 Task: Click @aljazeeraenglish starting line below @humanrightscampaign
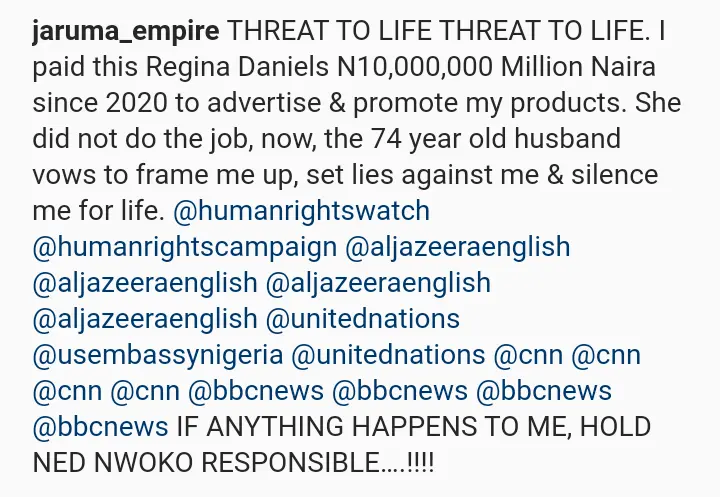tap(145, 283)
